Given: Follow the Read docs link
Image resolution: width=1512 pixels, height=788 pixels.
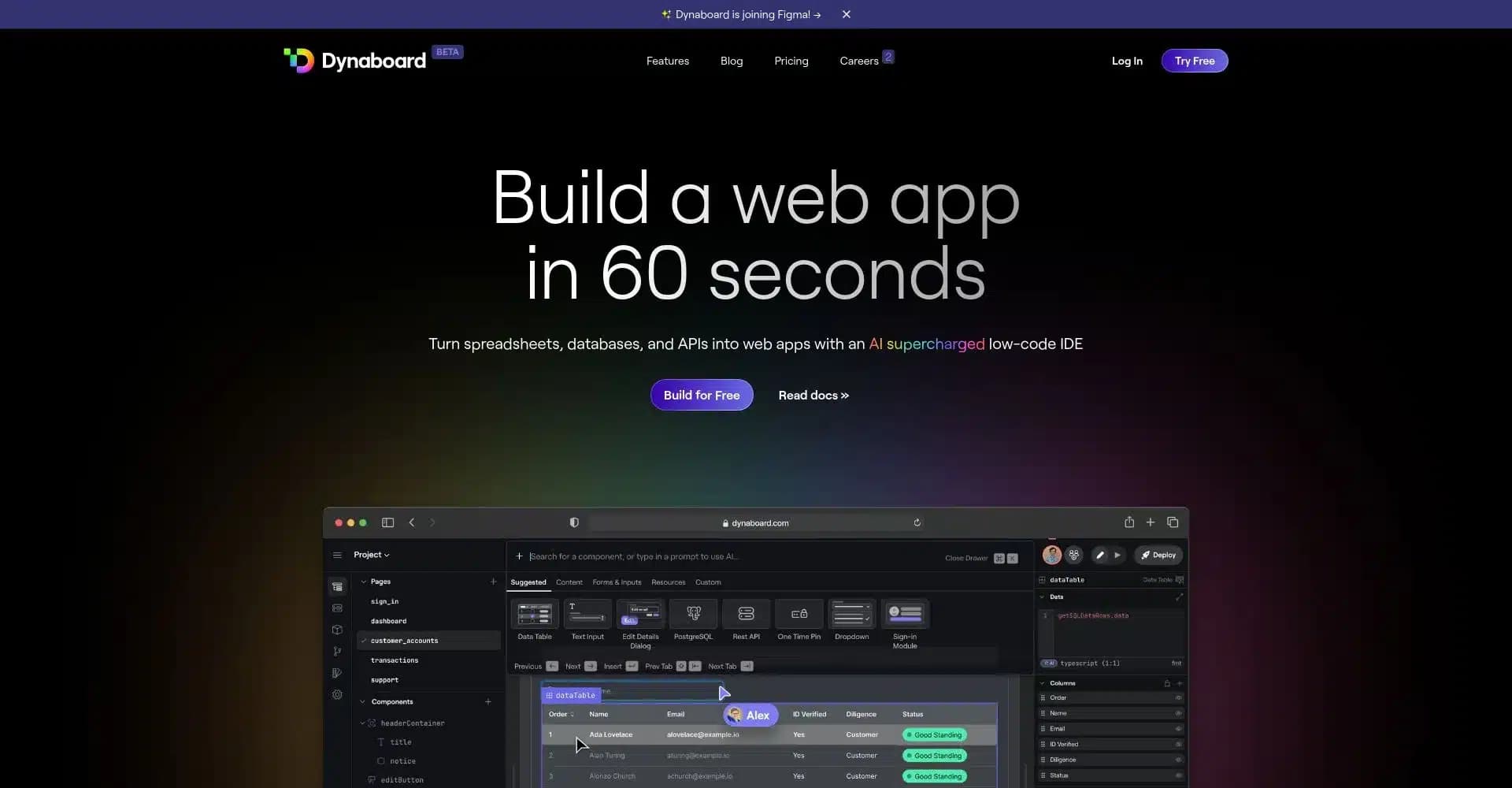Looking at the screenshot, I should 813,396.
